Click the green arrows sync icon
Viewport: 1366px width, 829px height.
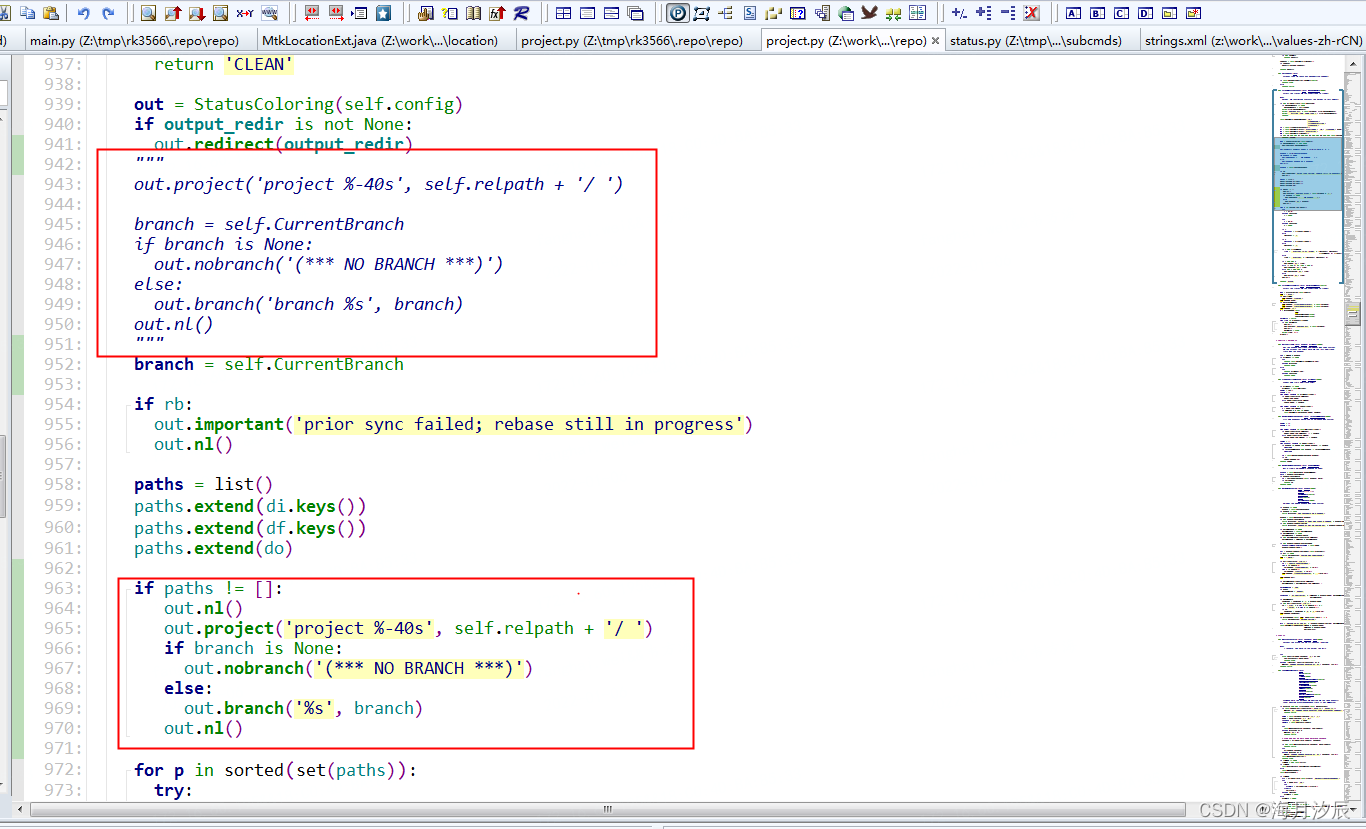tap(893, 14)
